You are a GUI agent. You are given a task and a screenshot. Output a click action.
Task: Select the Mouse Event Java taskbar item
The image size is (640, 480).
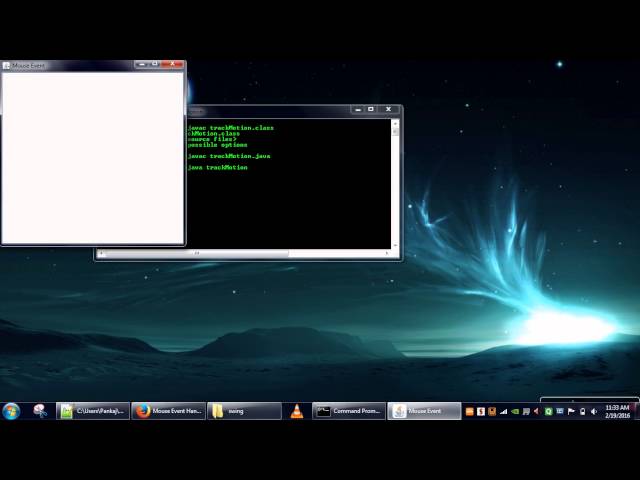tap(424, 411)
